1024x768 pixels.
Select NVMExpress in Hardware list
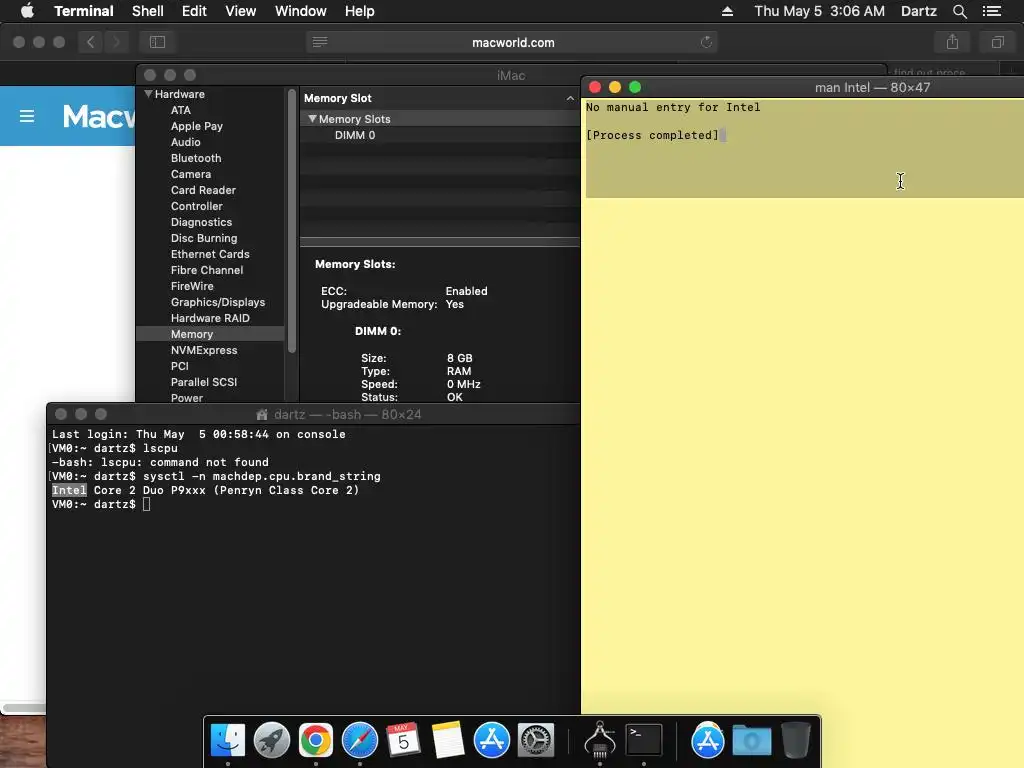pyautogui.click(x=204, y=350)
